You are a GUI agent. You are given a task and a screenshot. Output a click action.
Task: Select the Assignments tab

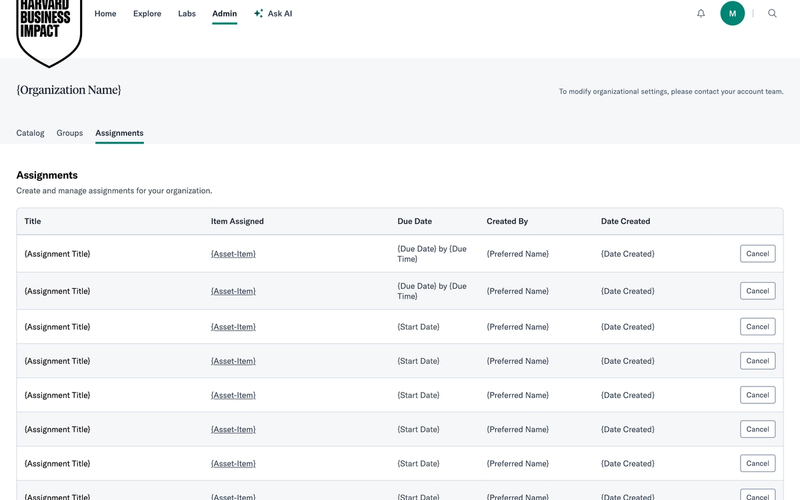pyautogui.click(x=119, y=133)
